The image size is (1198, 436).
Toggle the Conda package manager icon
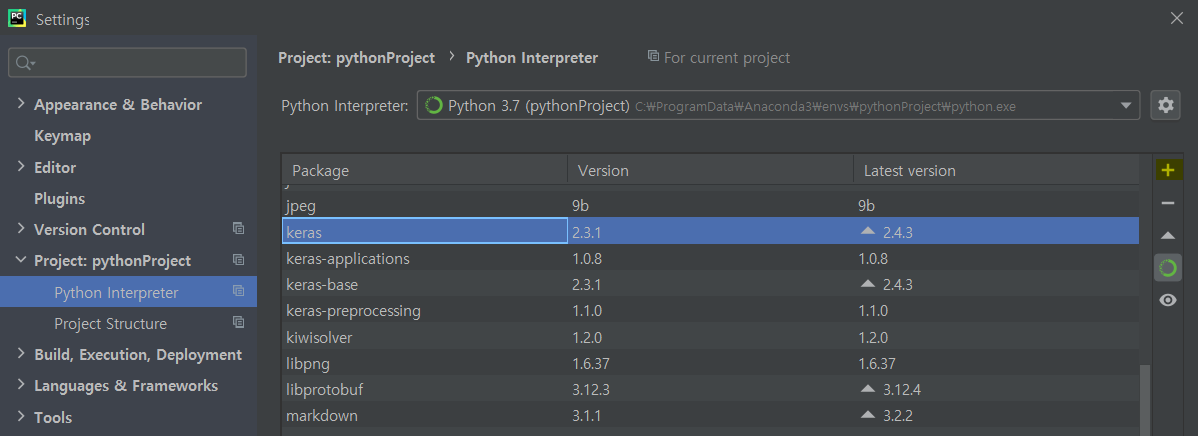coord(1167,268)
